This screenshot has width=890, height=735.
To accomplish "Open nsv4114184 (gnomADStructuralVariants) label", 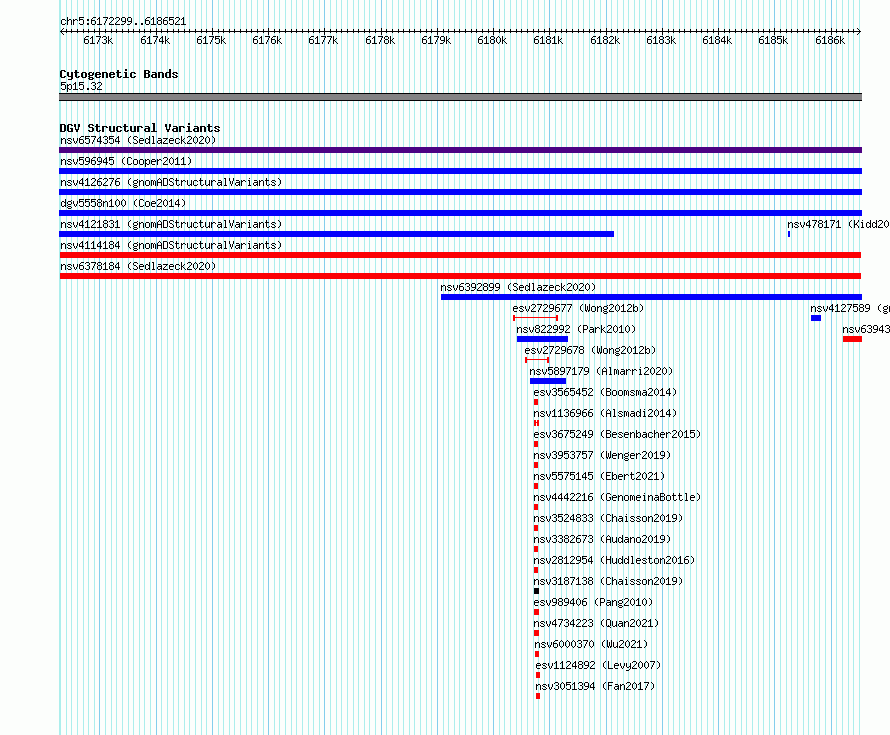I will pyautogui.click(x=171, y=245).
